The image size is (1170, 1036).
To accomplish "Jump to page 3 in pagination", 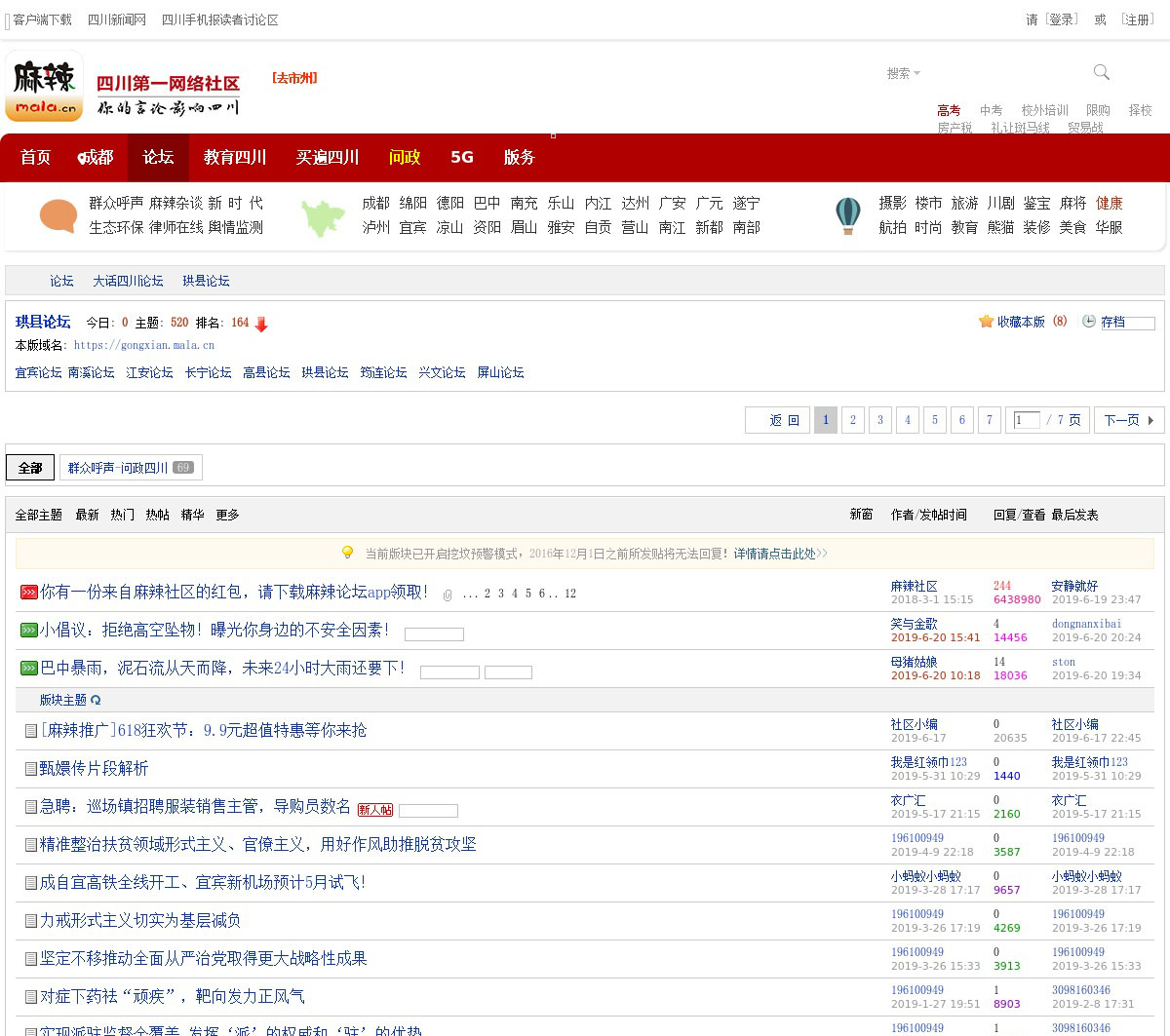I will 879,420.
